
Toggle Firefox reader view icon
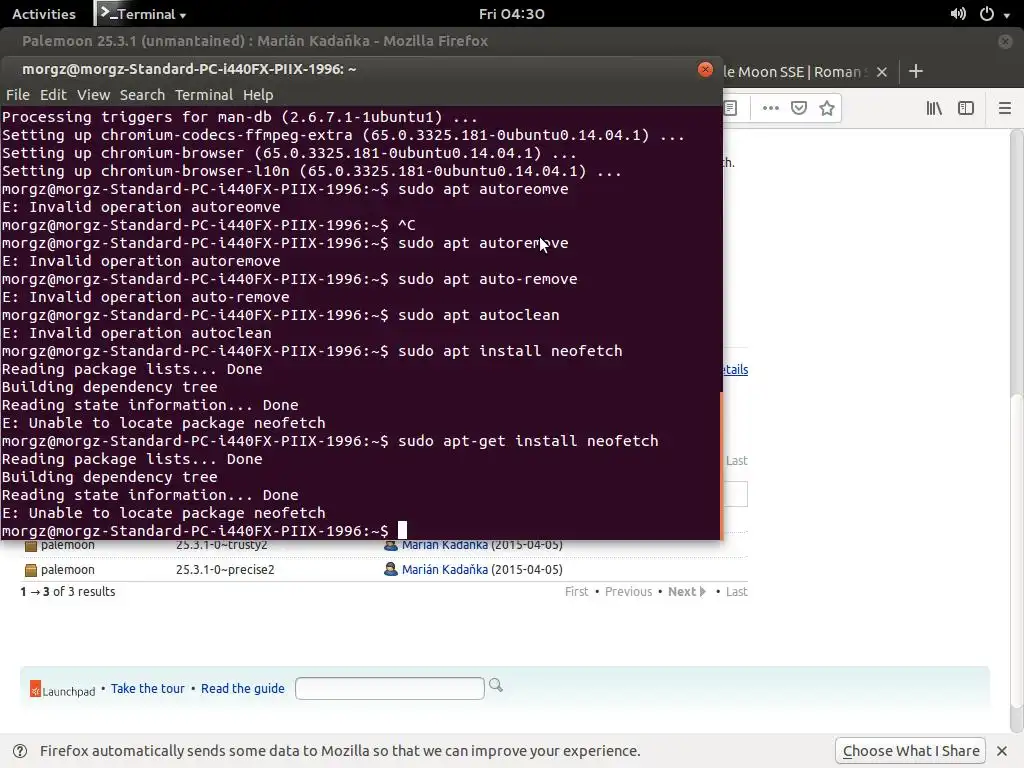[731, 108]
